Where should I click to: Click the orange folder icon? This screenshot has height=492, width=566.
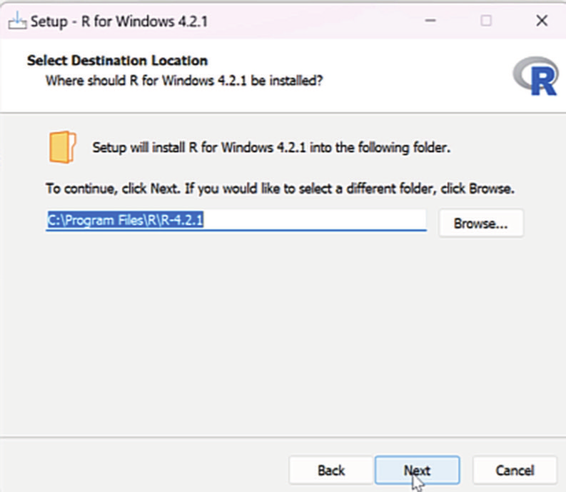[x=62, y=147]
